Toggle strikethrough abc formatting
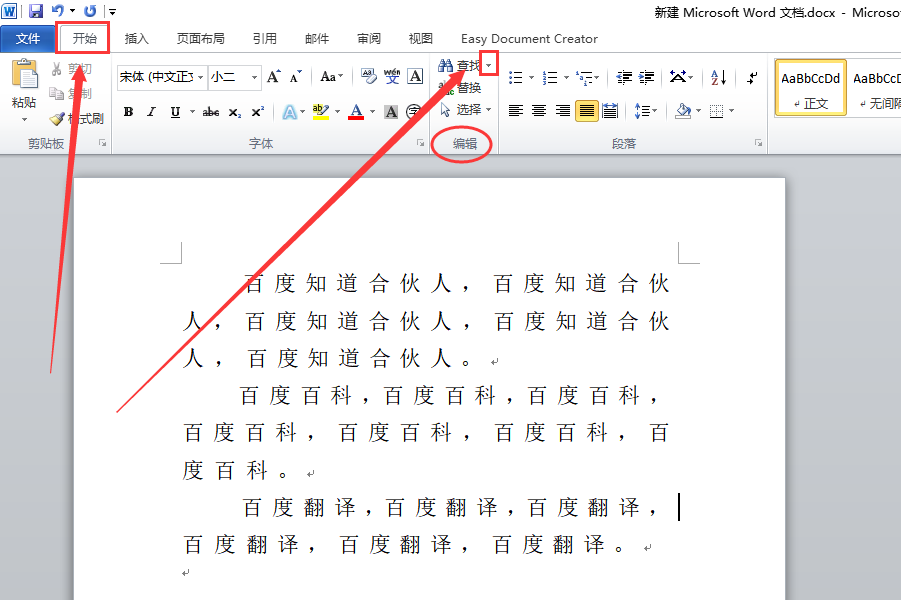 pos(211,112)
